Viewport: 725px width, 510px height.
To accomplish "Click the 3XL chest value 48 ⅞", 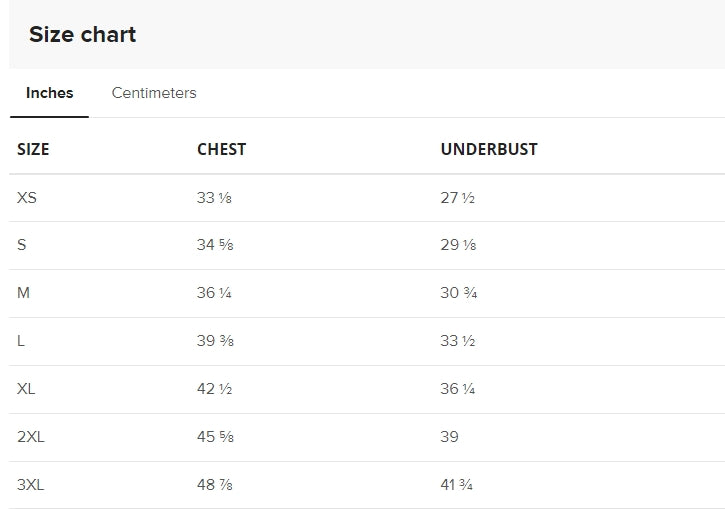I will click(x=214, y=485).
